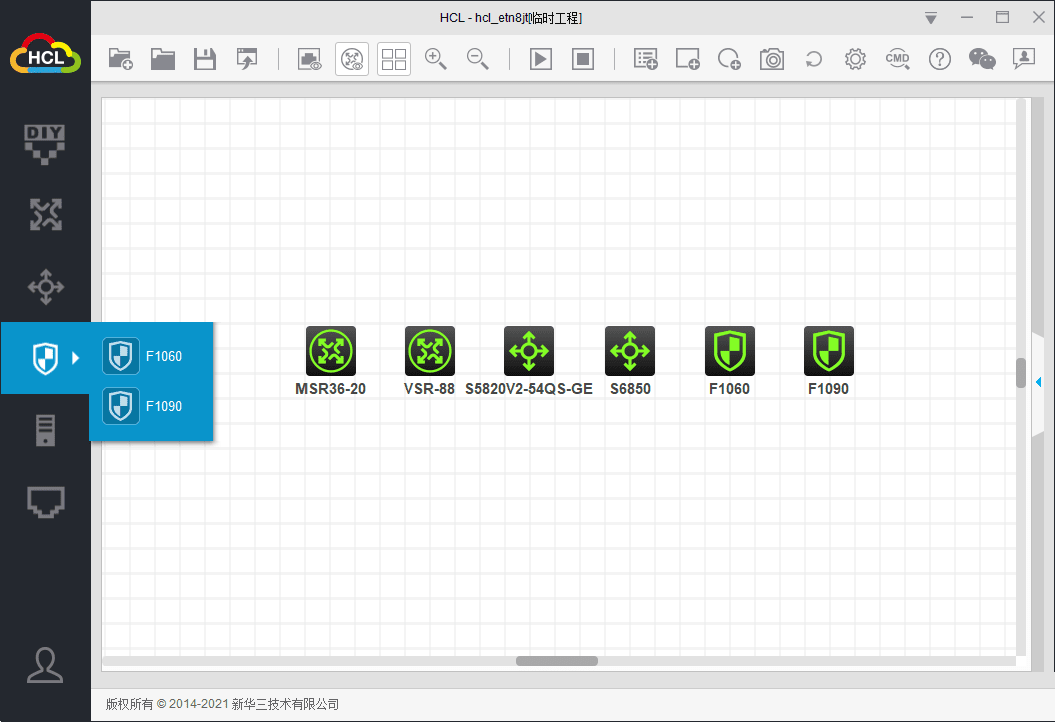Select the MSR36-20 router on canvas
Viewport: 1055px width, 722px height.
(x=330, y=351)
